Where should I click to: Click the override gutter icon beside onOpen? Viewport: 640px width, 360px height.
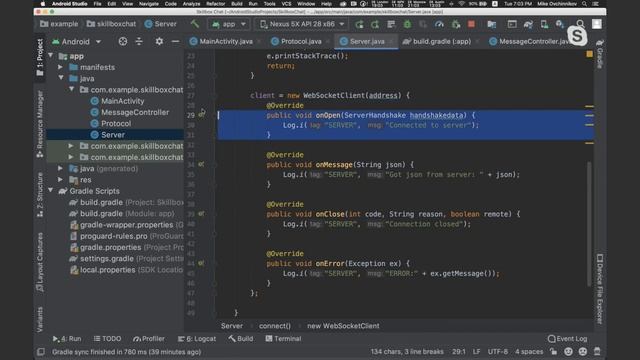point(201,115)
